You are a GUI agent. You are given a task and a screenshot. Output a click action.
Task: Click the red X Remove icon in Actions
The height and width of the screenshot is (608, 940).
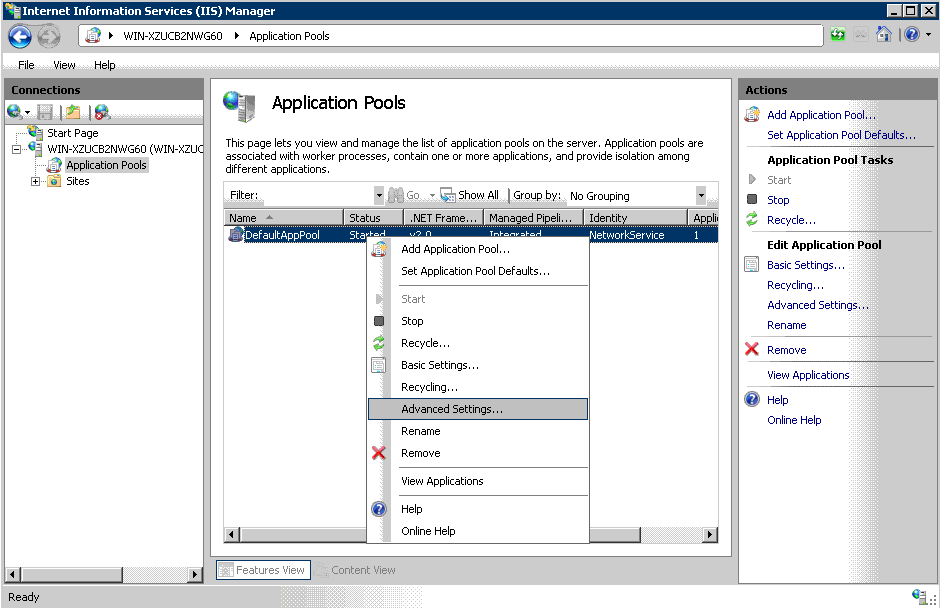(x=752, y=350)
